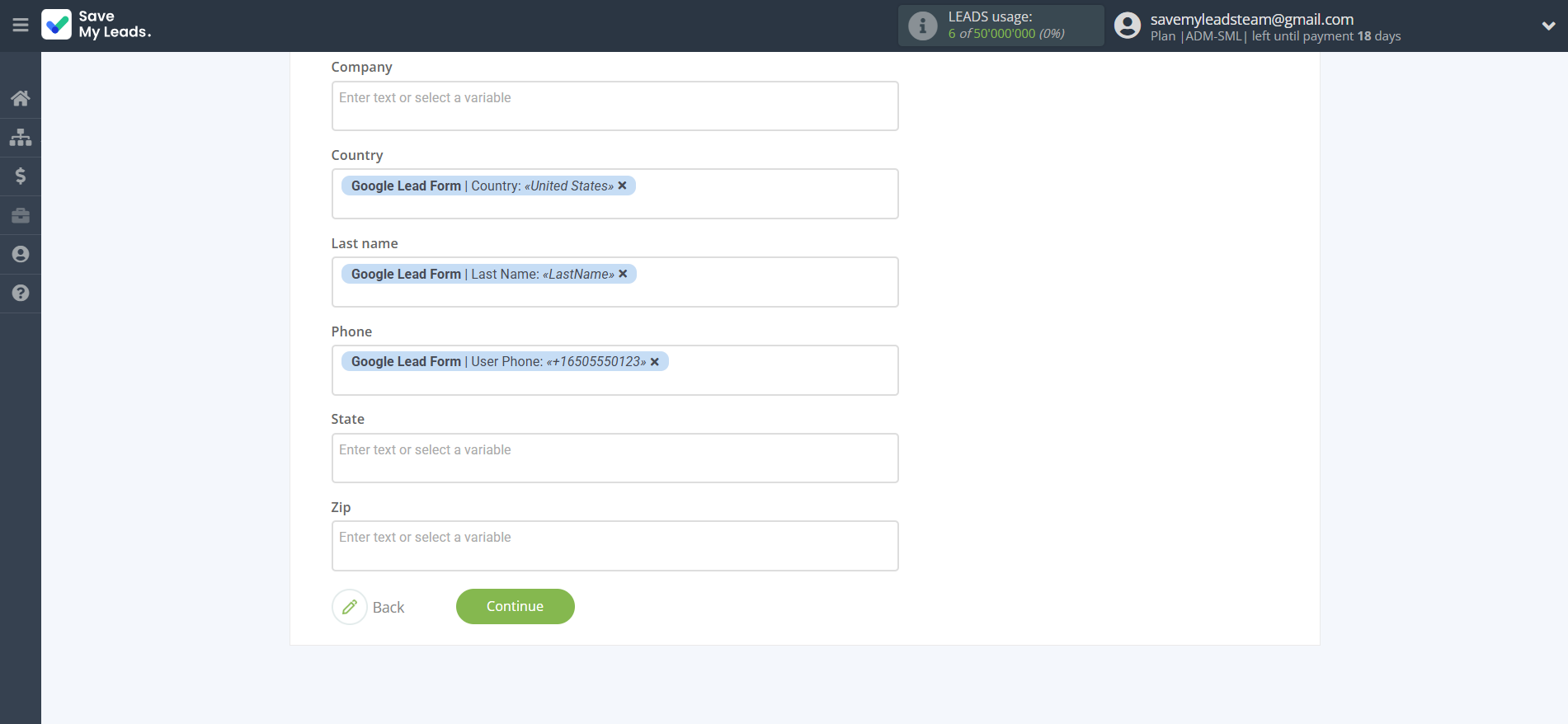The width and height of the screenshot is (1568, 724).
Task: Open the briefcase services icon
Action: [21, 215]
